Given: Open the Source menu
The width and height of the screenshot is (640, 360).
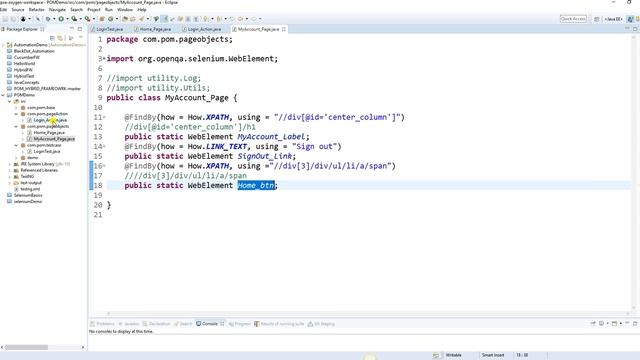Looking at the screenshot, I should pos(18,9).
